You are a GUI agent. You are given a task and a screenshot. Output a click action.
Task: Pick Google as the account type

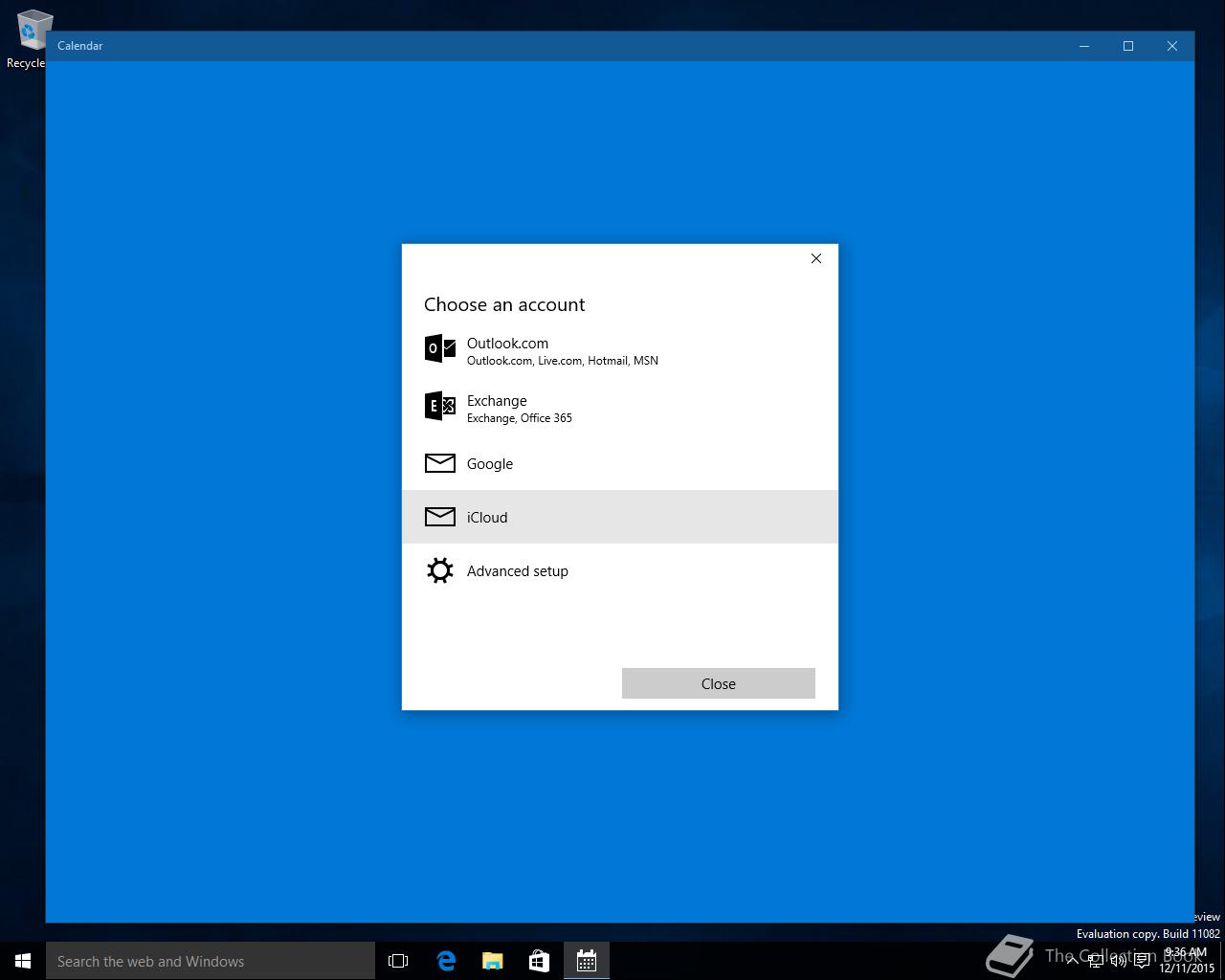[619, 463]
